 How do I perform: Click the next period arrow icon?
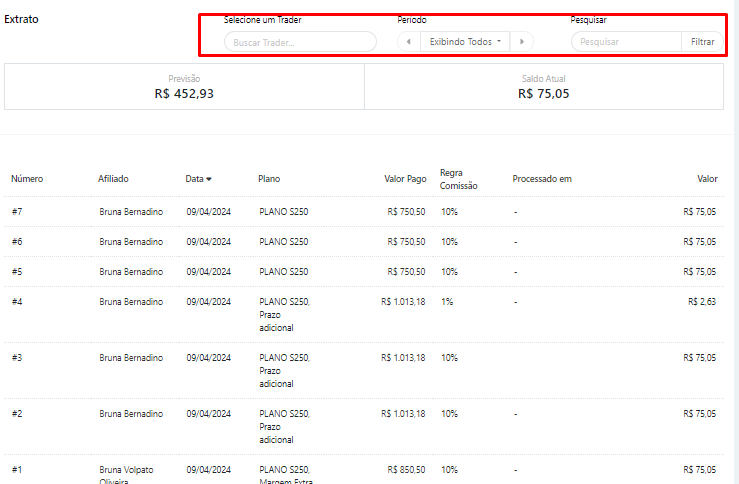click(x=521, y=42)
